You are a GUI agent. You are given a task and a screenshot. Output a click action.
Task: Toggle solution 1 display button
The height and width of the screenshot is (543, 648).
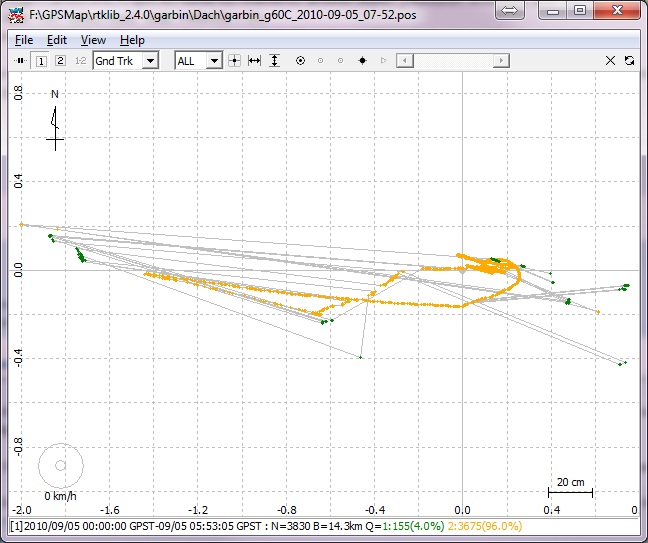click(41, 61)
